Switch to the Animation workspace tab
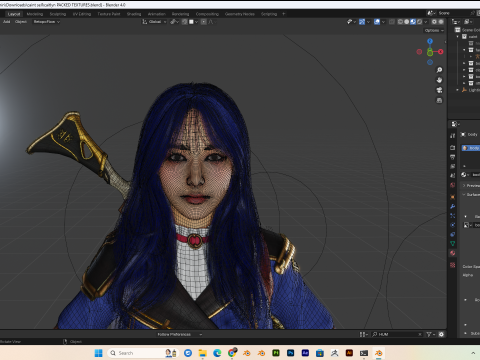This screenshot has width=480, height=360. 156,14
